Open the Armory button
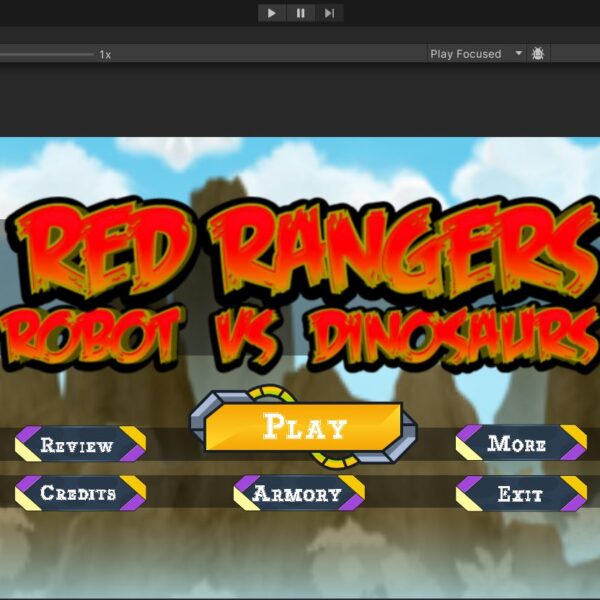 click(298, 494)
